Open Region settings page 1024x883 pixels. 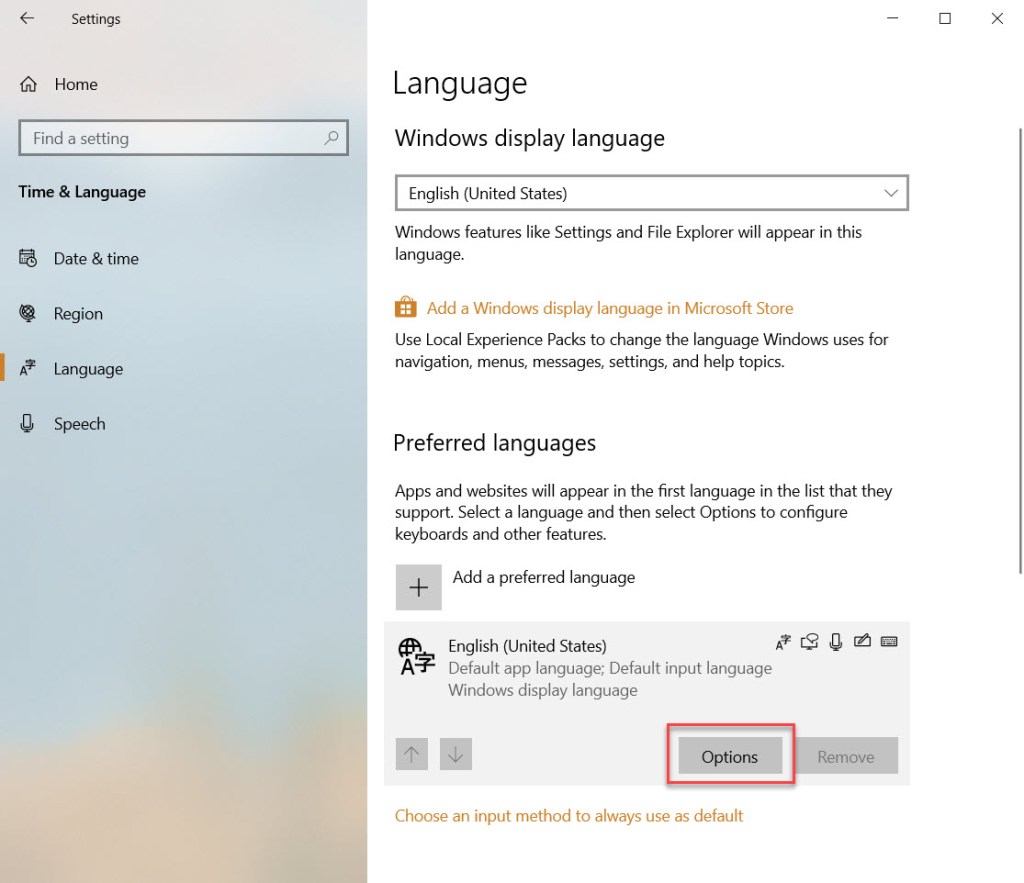(77, 313)
